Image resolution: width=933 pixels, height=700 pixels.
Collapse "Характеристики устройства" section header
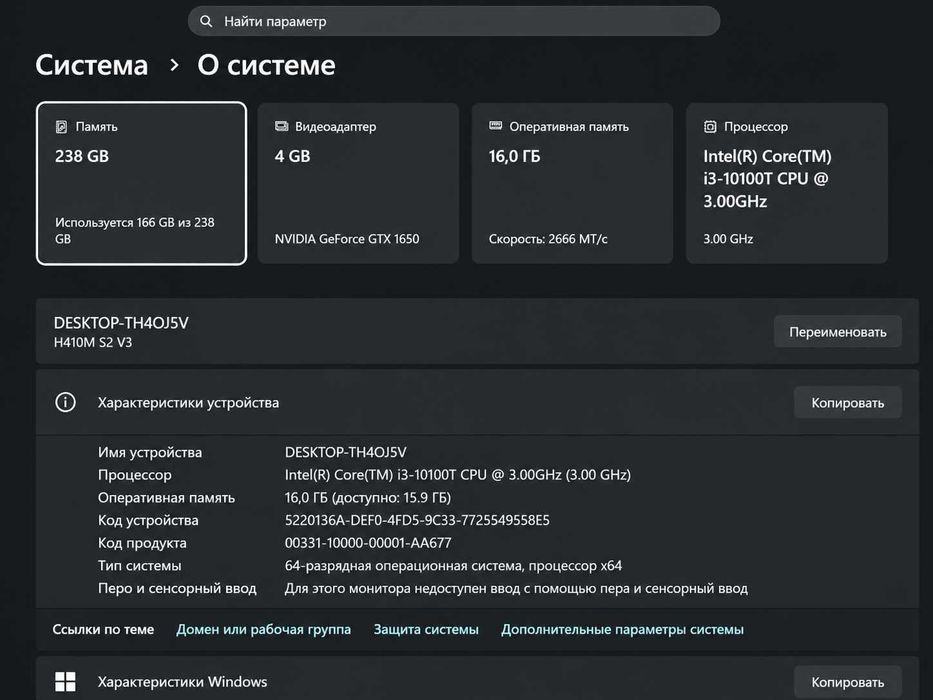477,403
